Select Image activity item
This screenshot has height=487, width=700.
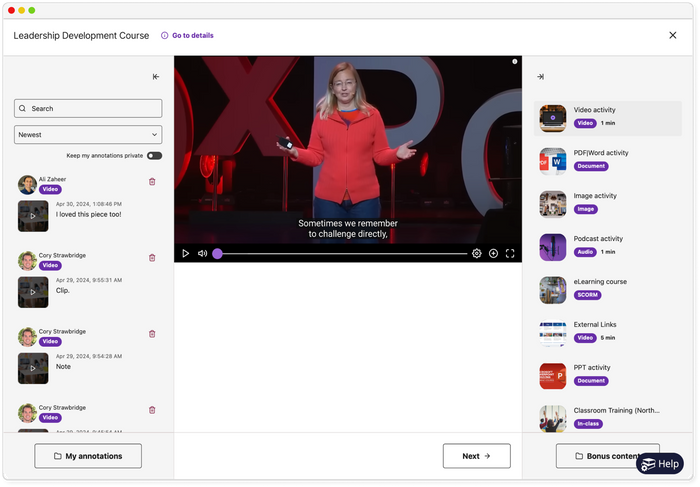coord(608,204)
